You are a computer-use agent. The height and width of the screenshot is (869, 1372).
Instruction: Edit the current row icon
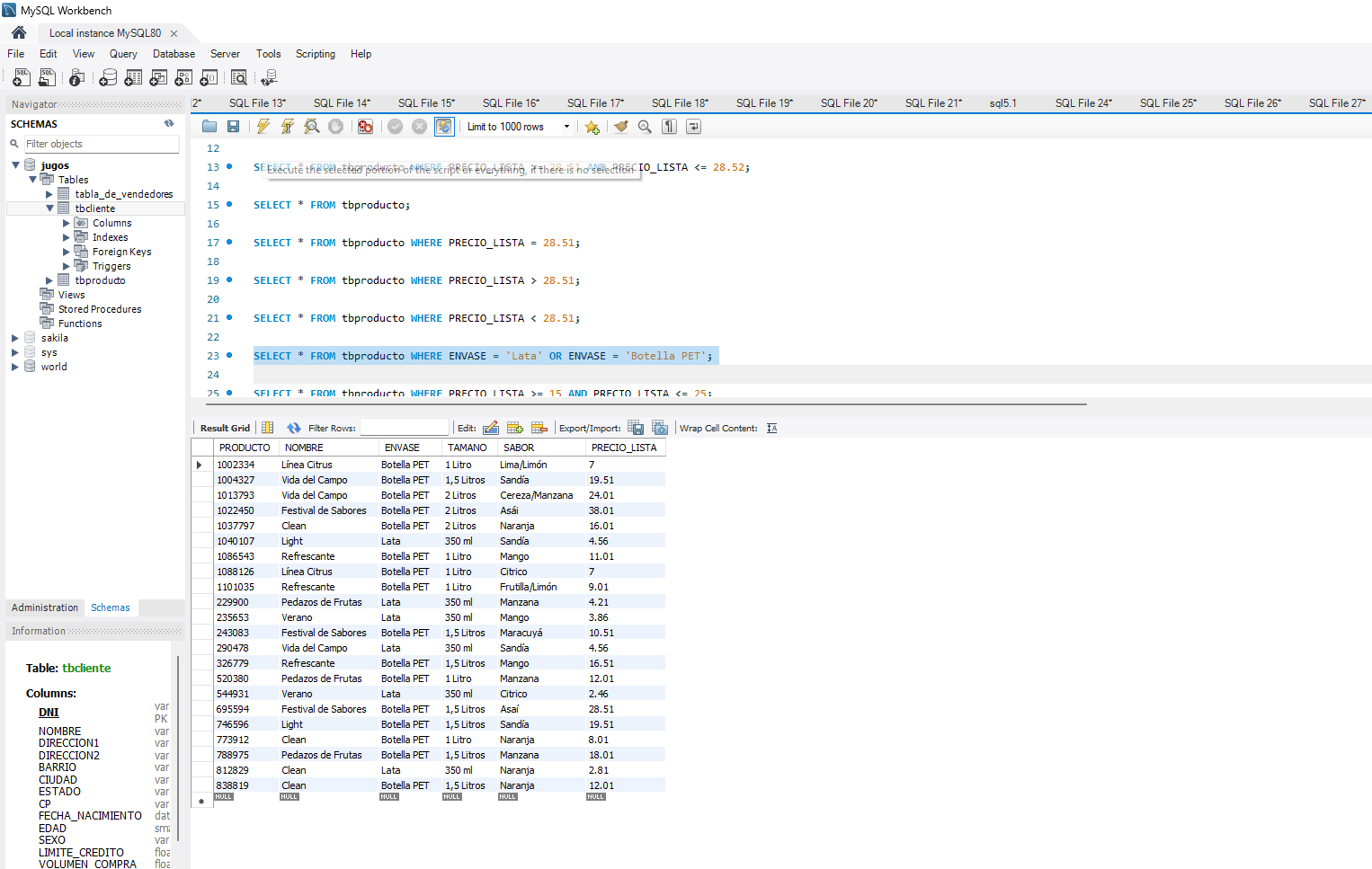[x=491, y=428]
